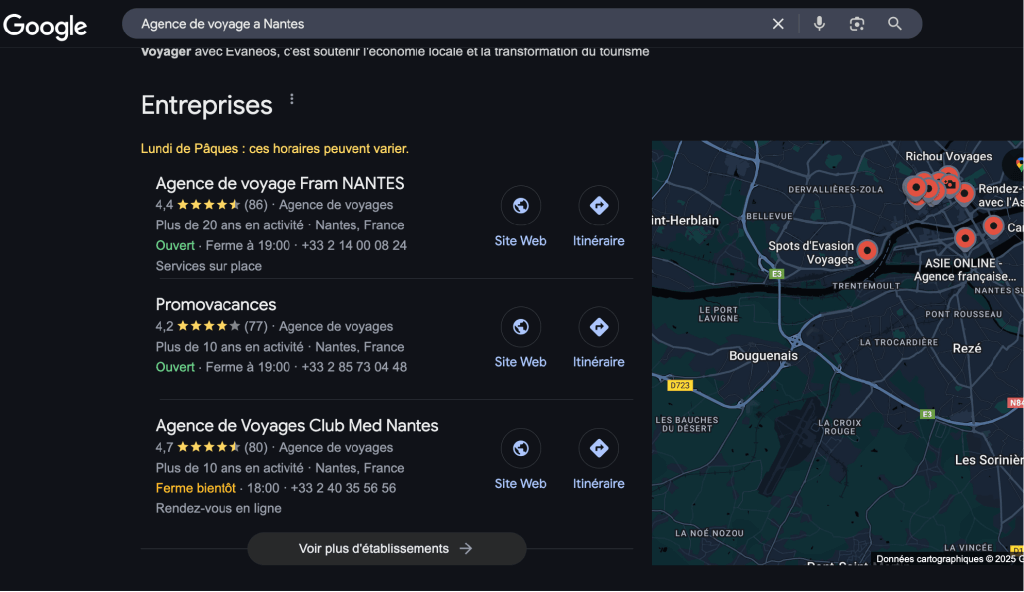Click 'Rendez-vous en ligne' under Club Med
Viewport: 1024px width, 592px height.
tap(218, 508)
